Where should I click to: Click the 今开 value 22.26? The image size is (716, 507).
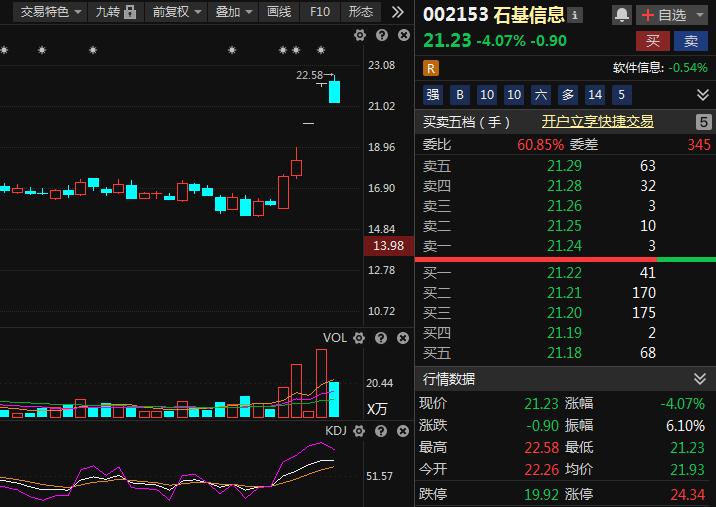541,470
